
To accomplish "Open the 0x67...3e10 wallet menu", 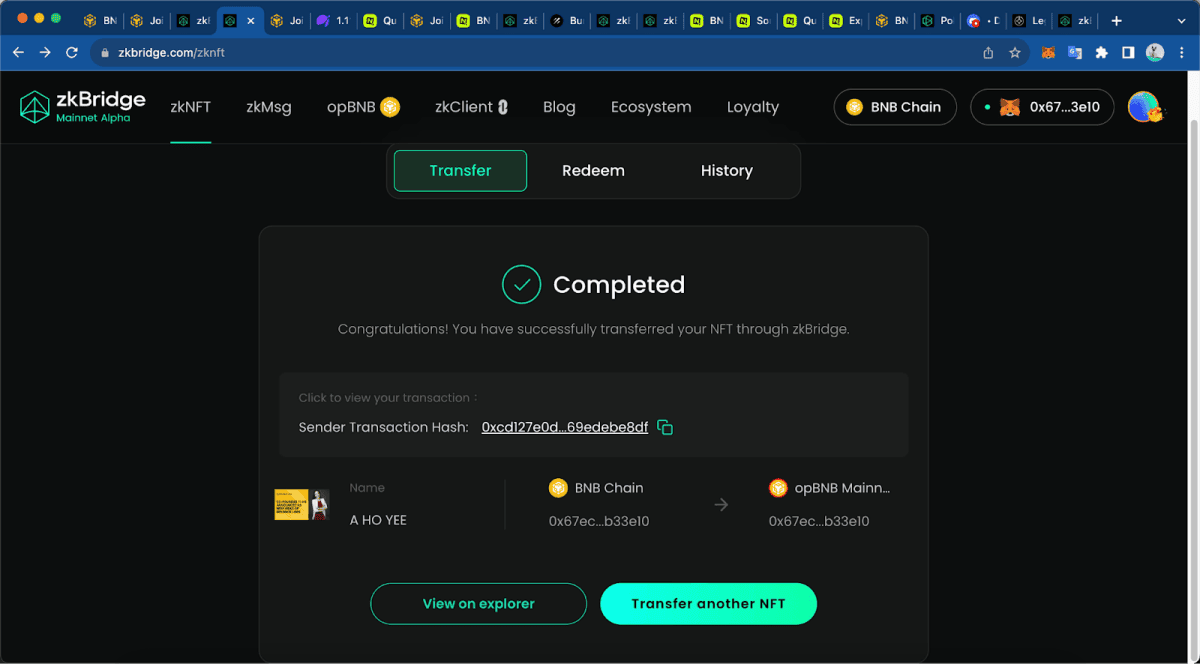I will pos(1042,107).
